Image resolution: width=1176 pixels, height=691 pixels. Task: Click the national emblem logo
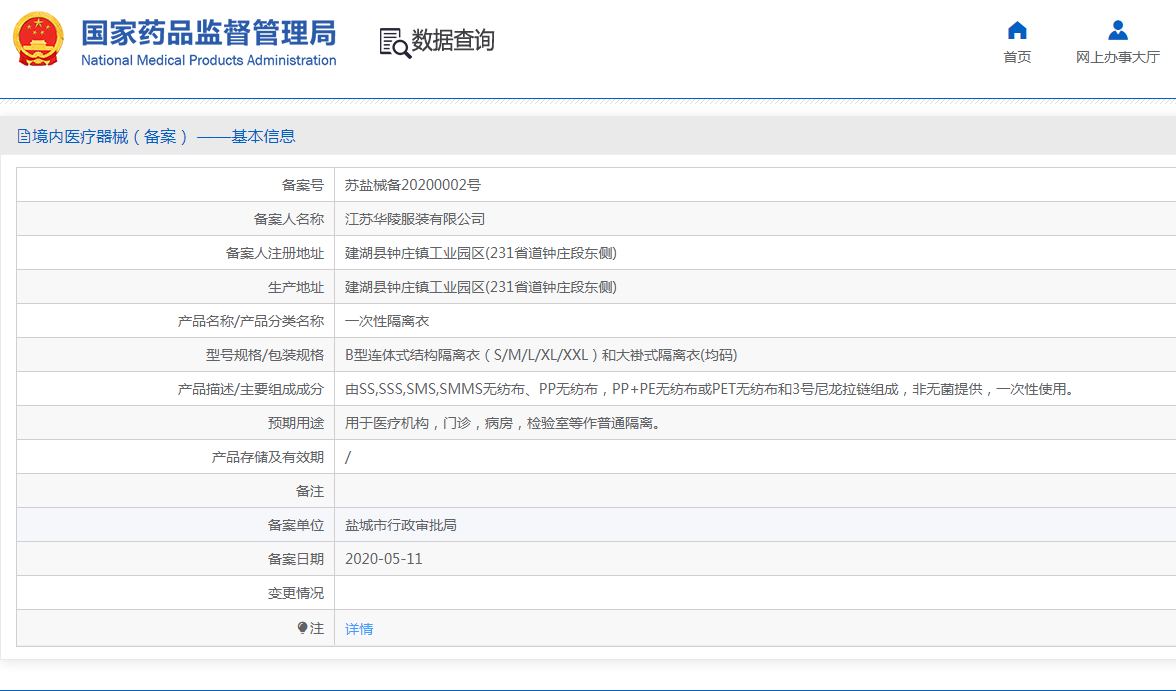click(x=38, y=40)
